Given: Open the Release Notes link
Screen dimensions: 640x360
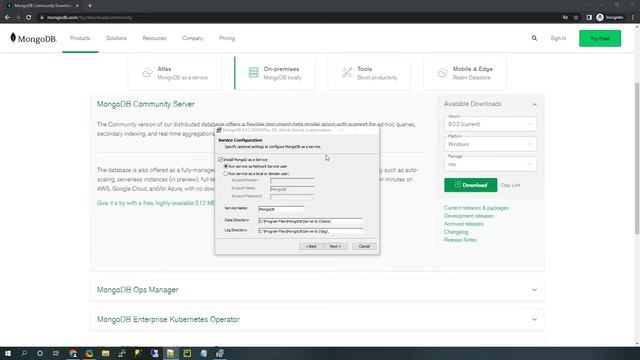Looking at the screenshot, I should pos(460,240).
